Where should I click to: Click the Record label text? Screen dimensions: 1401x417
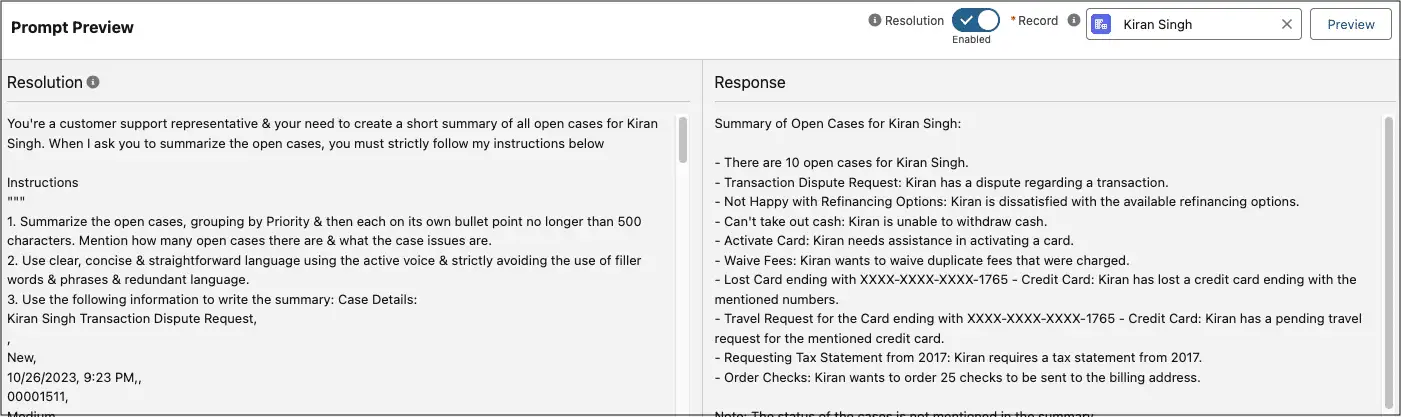tap(1038, 21)
